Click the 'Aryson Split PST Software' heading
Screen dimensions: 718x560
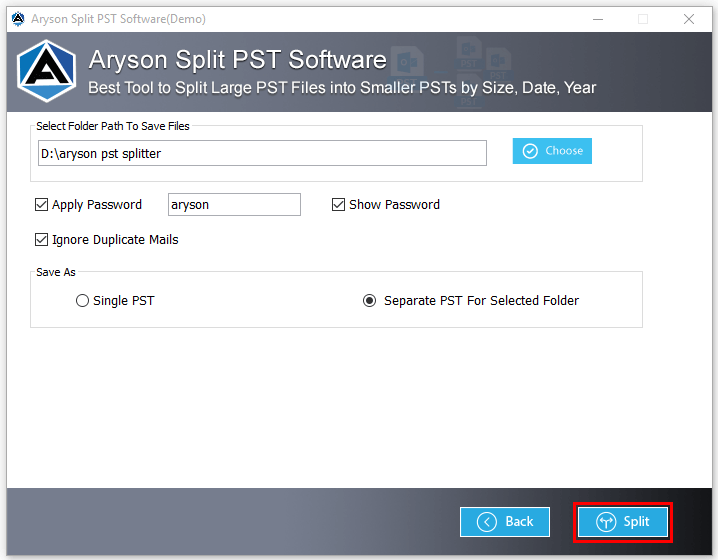point(238,60)
